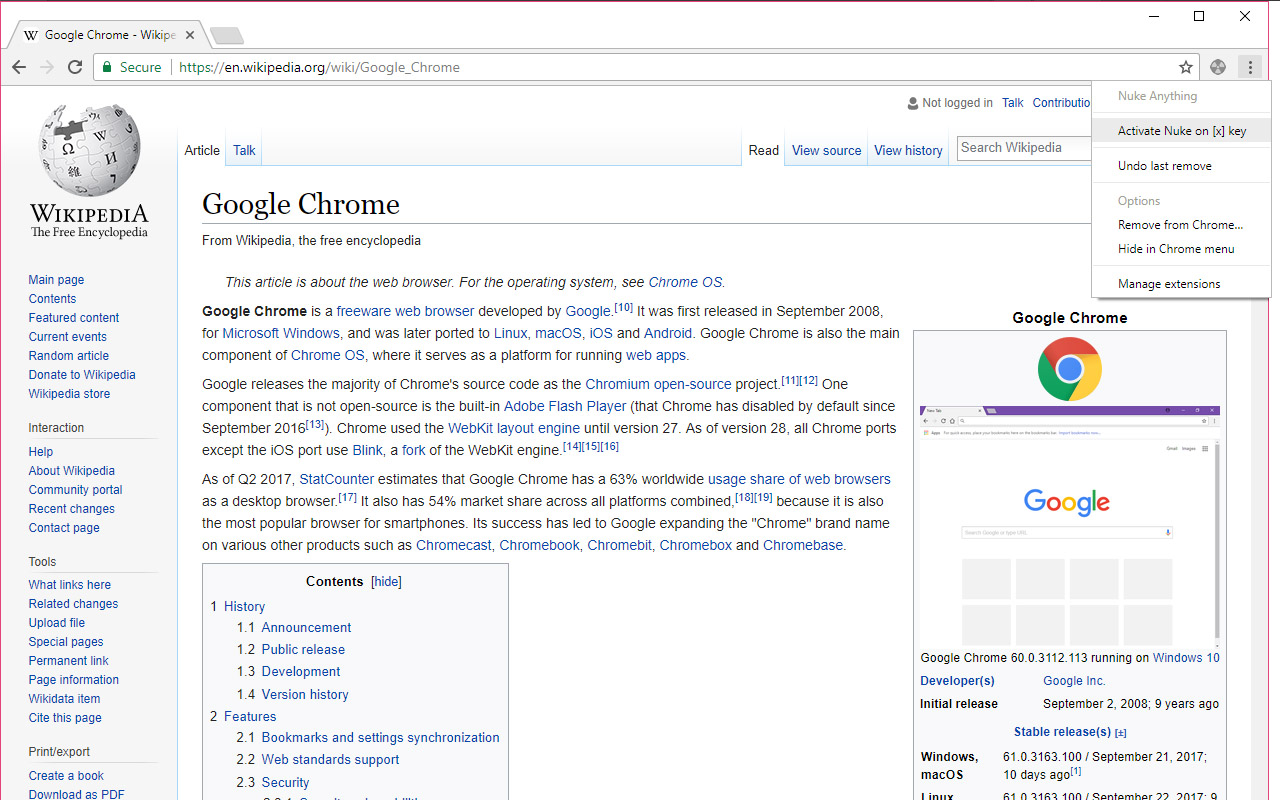
Task: Open the Windows 10 link in the infobox caption
Action: click(x=1186, y=658)
